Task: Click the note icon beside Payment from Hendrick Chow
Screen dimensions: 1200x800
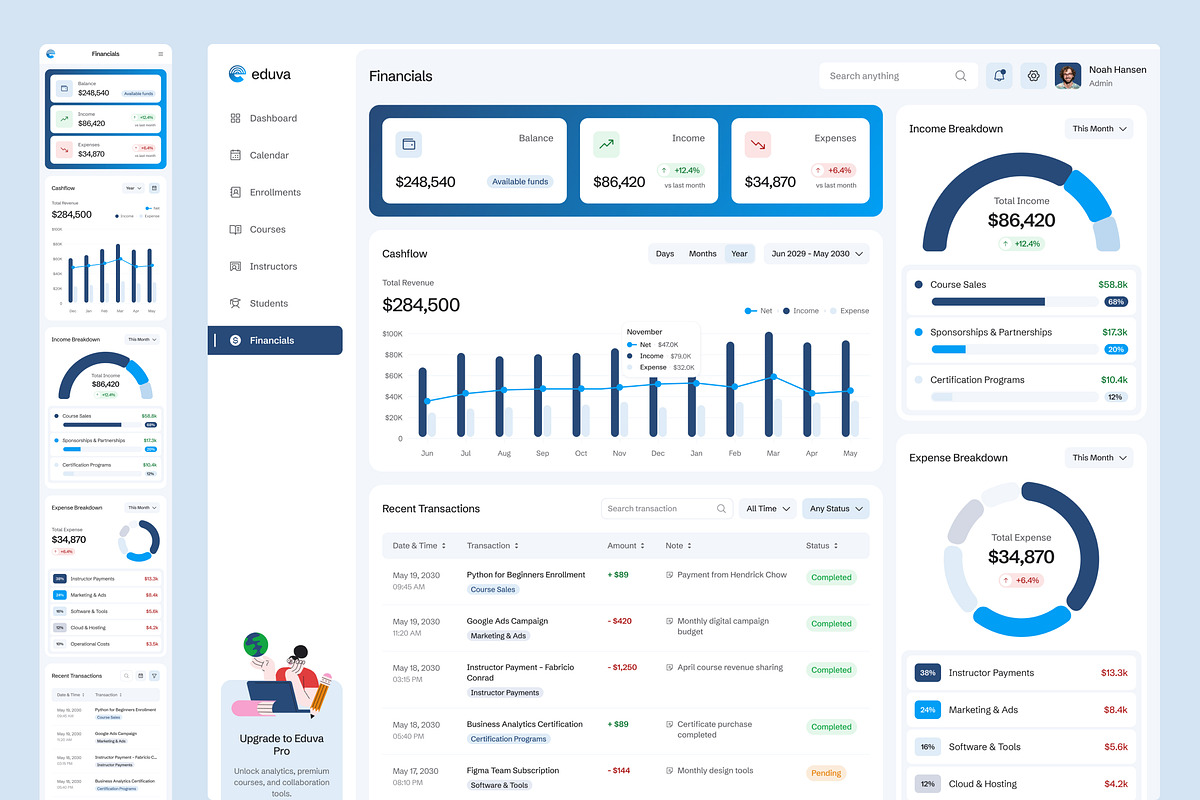Action: [x=670, y=575]
